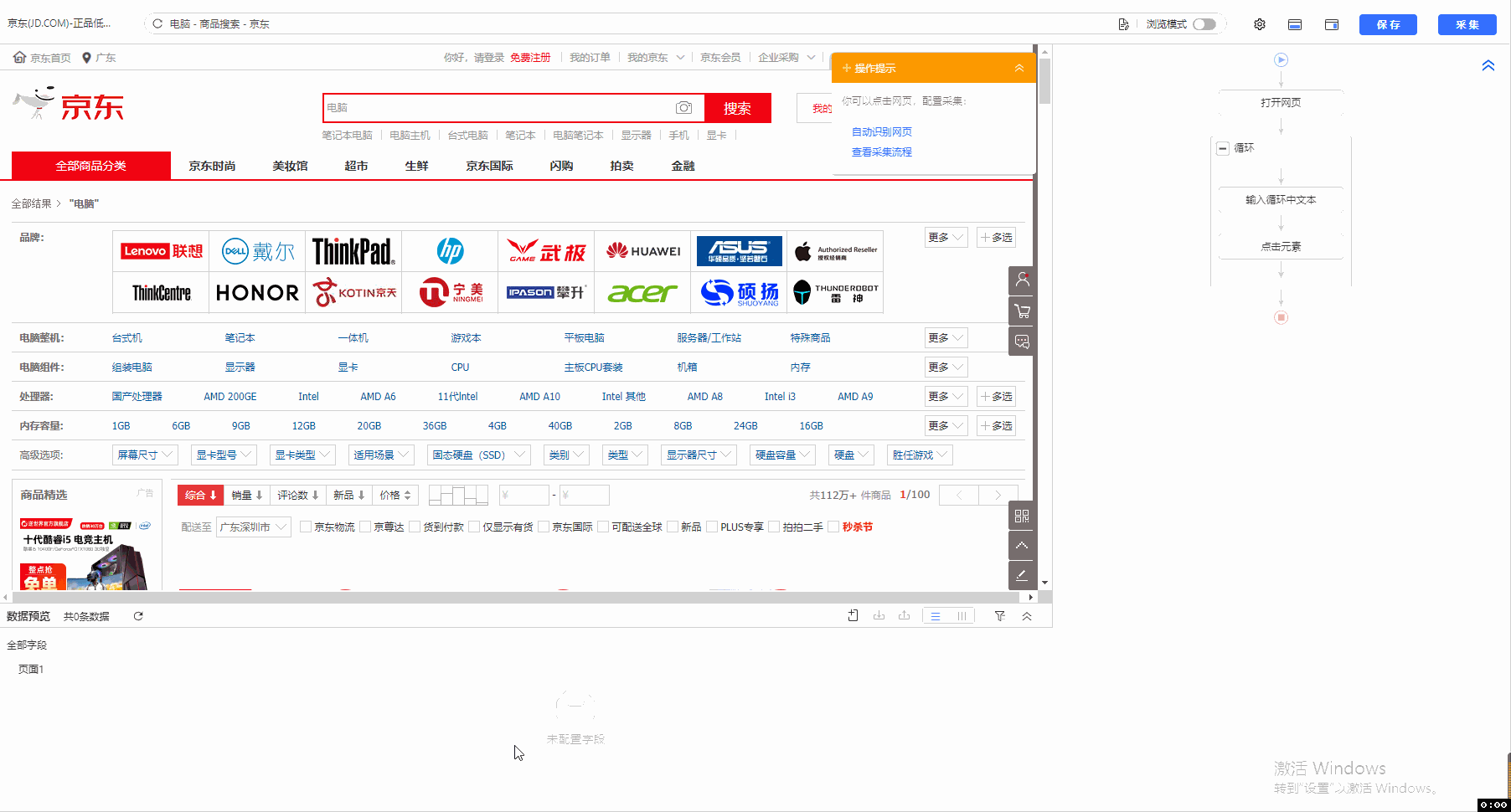
Task: Expand more brands with 更多 in the 品牌 row
Action: (946, 238)
